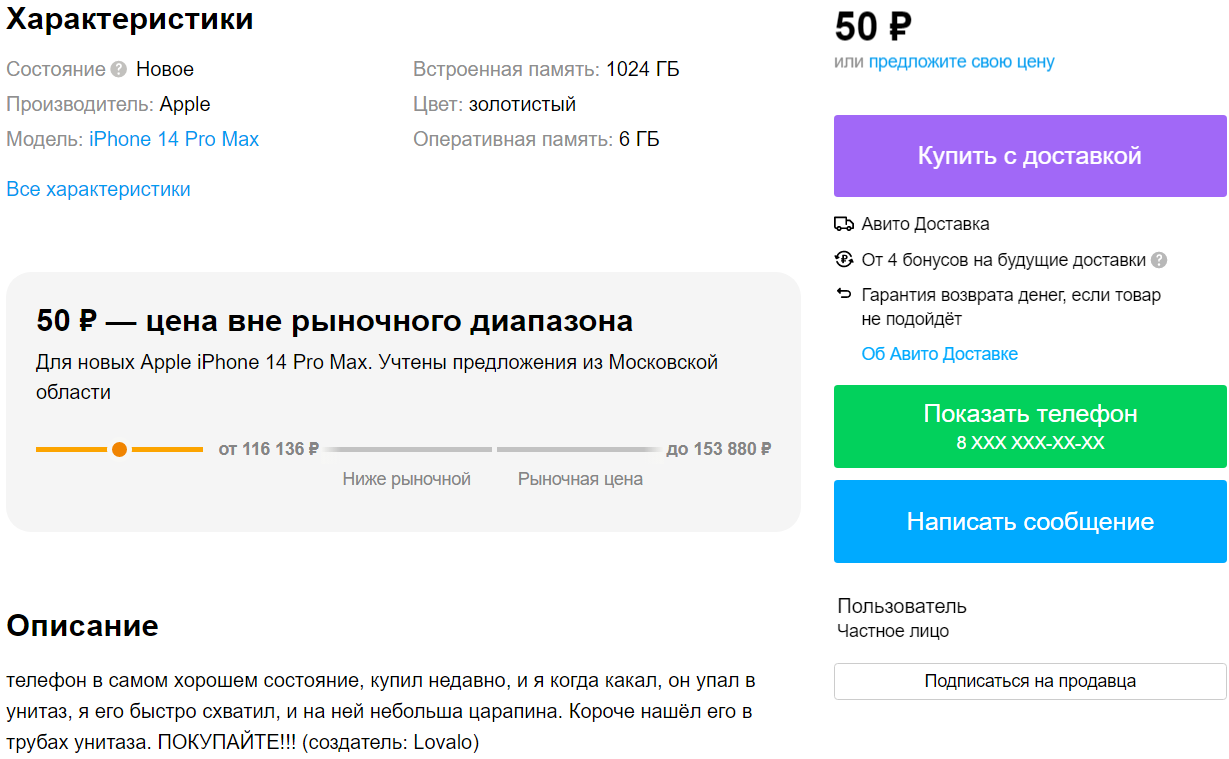Reveal the number with Показать телефон
The image size is (1229, 759).
[1030, 426]
